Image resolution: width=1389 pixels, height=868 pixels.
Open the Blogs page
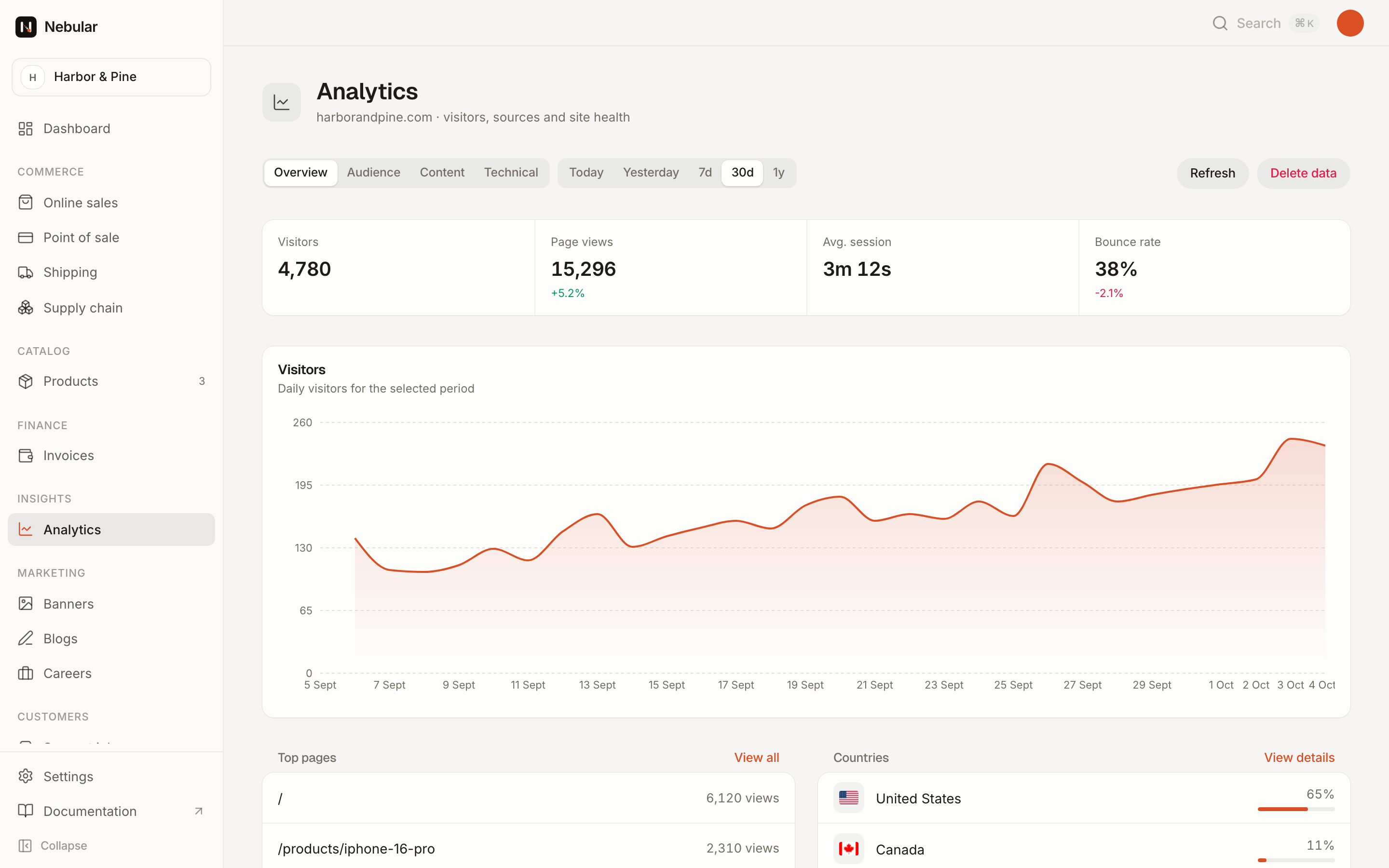coord(111,638)
